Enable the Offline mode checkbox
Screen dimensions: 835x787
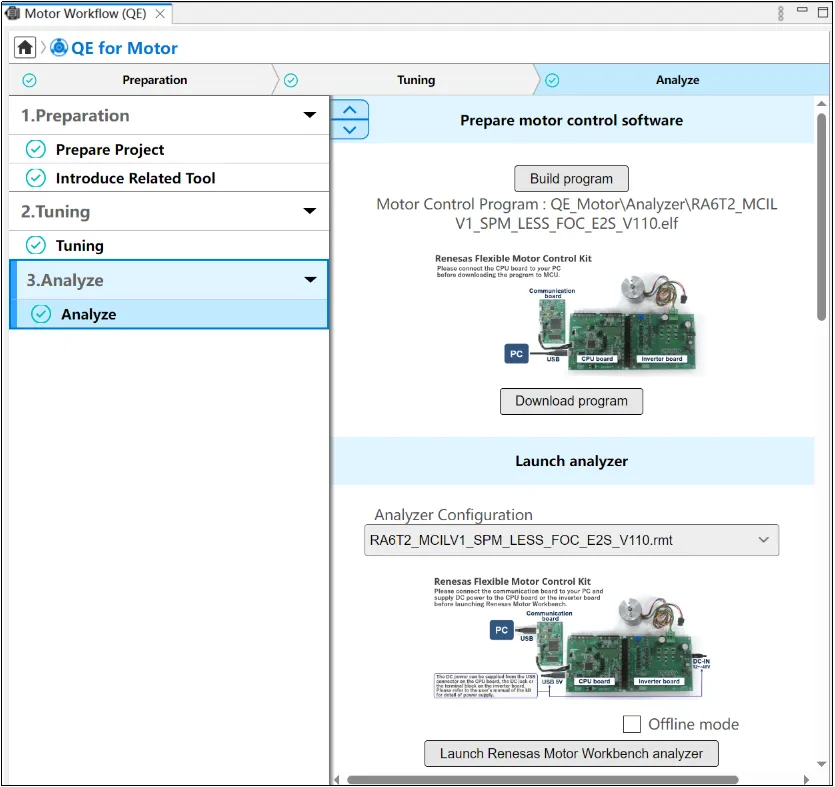pyautogui.click(x=632, y=724)
